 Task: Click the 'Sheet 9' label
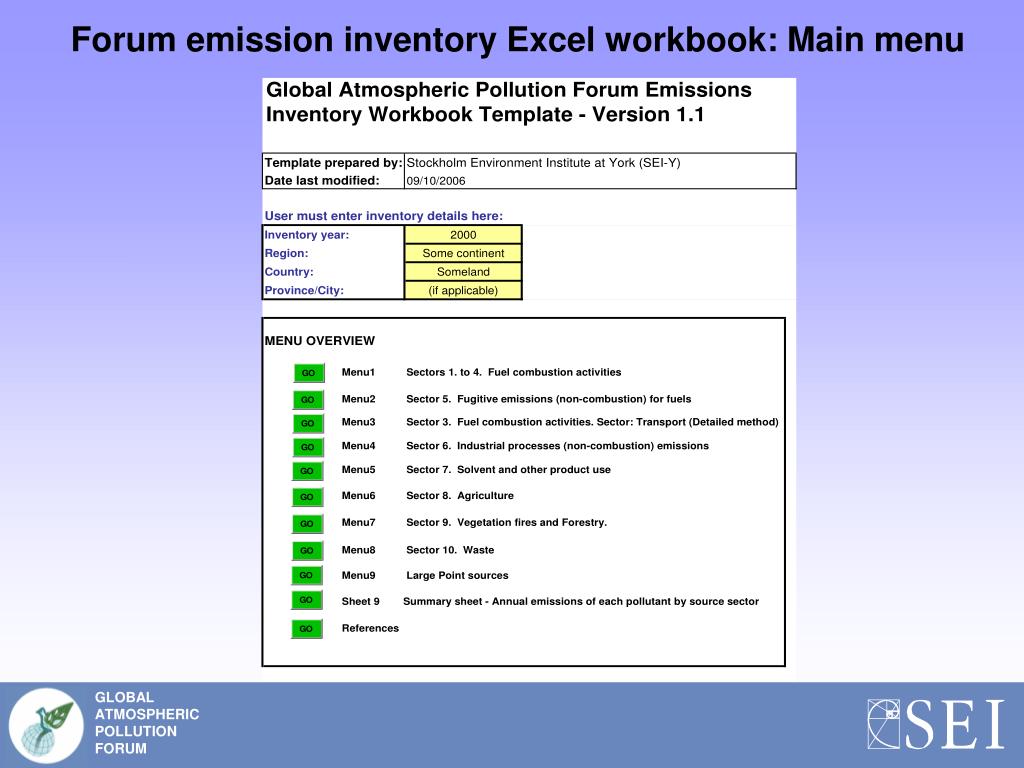pyautogui.click(x=360, y=601)
